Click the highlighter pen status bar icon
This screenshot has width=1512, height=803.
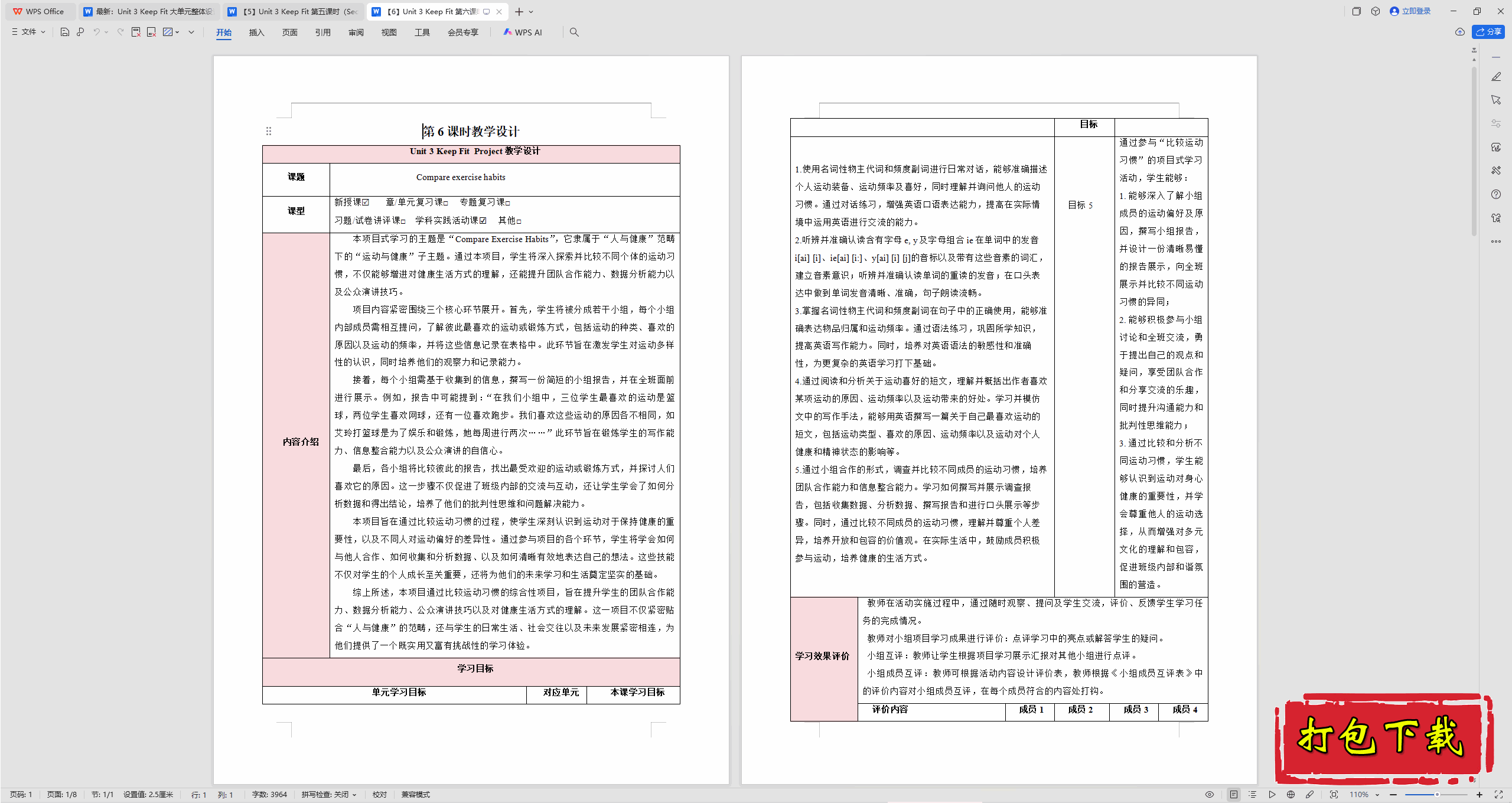(x=1309, y=795)
